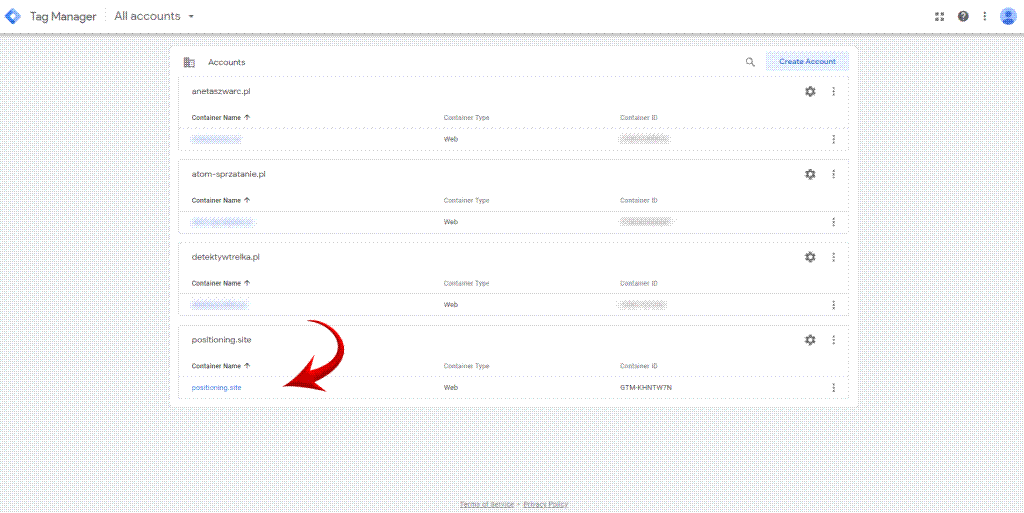Sort Container Name in anetaszwarc.pl account
Viewport: 1024px width, 513px height.
click(x=221, y=117)
